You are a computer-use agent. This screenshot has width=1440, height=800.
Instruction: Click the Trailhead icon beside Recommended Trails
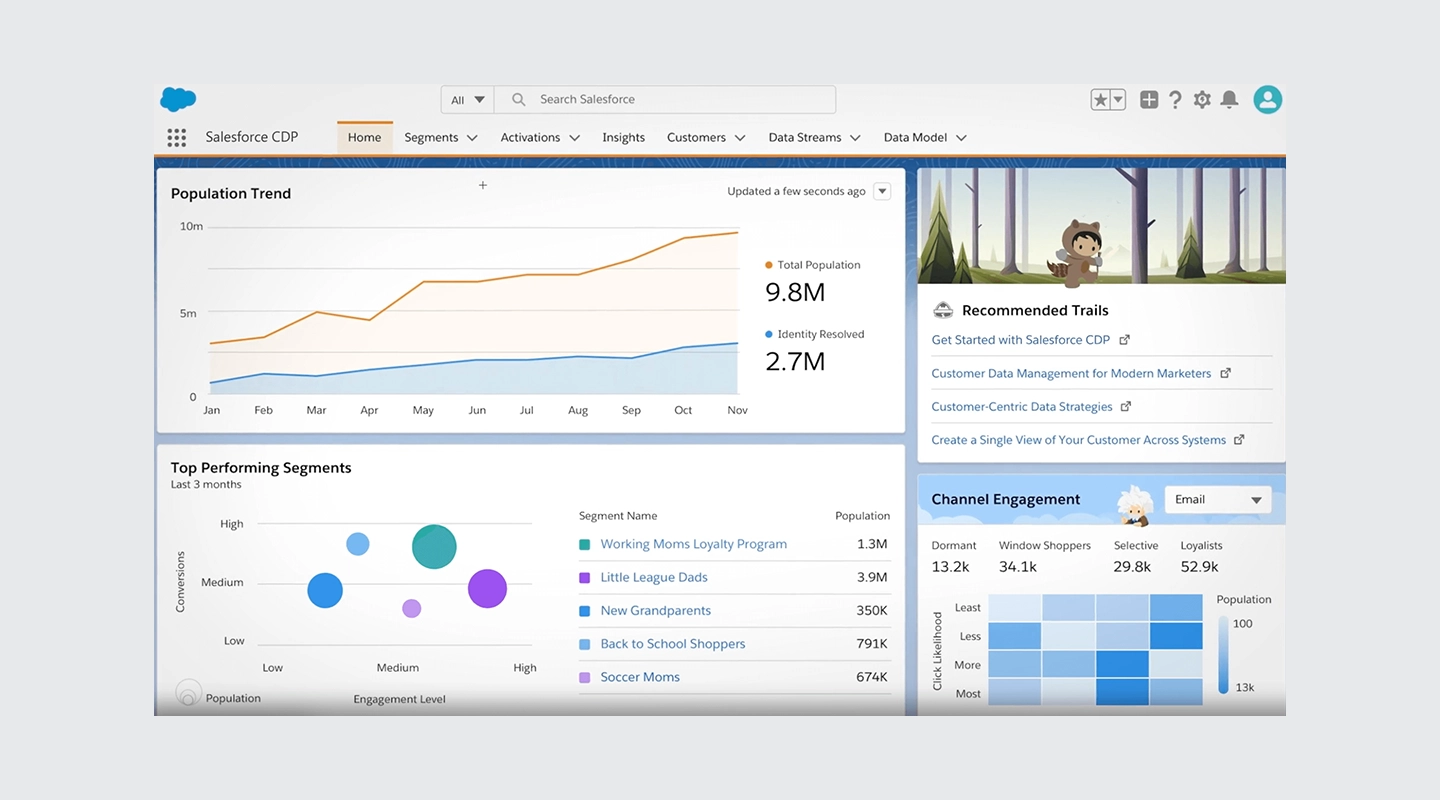coord(943,310)
